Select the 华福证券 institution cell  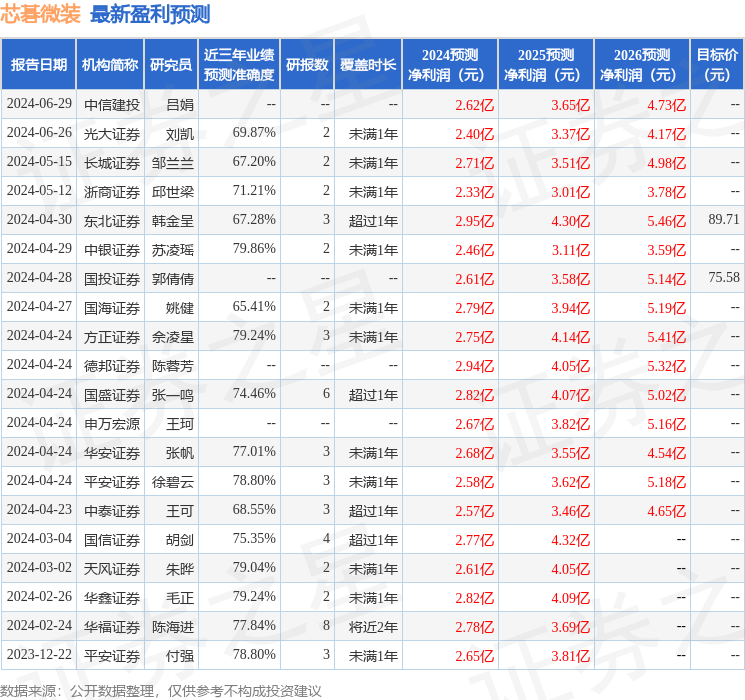point(112,627)
